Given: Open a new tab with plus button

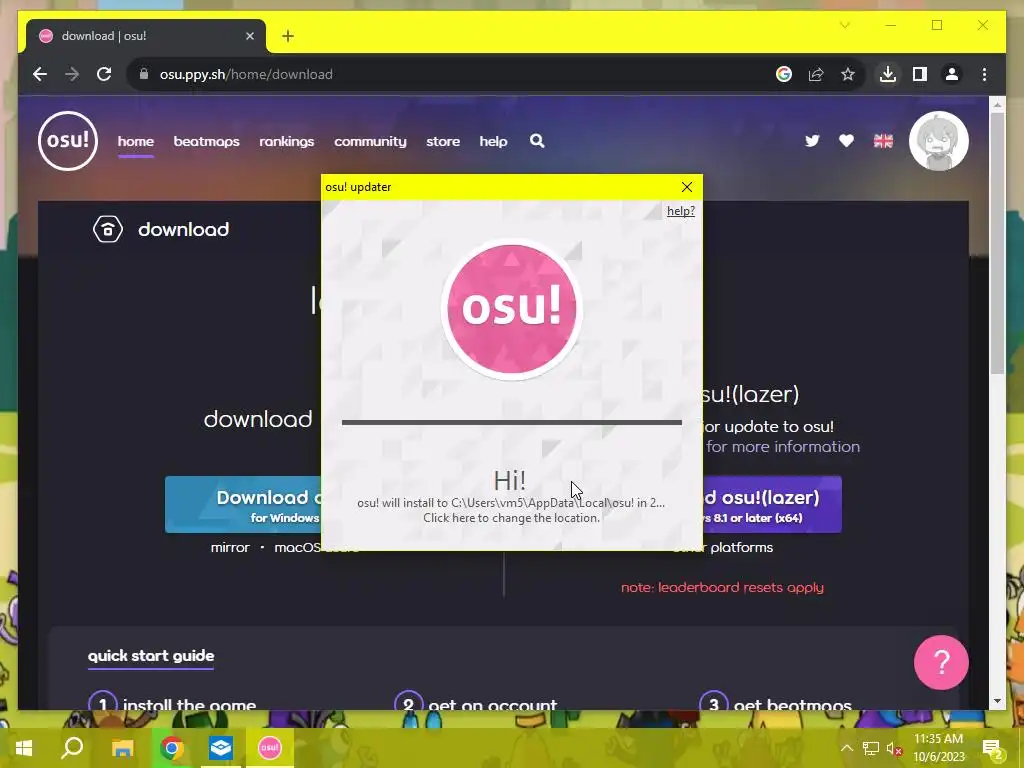Looking at the screenshot, I should coord(288,36).
